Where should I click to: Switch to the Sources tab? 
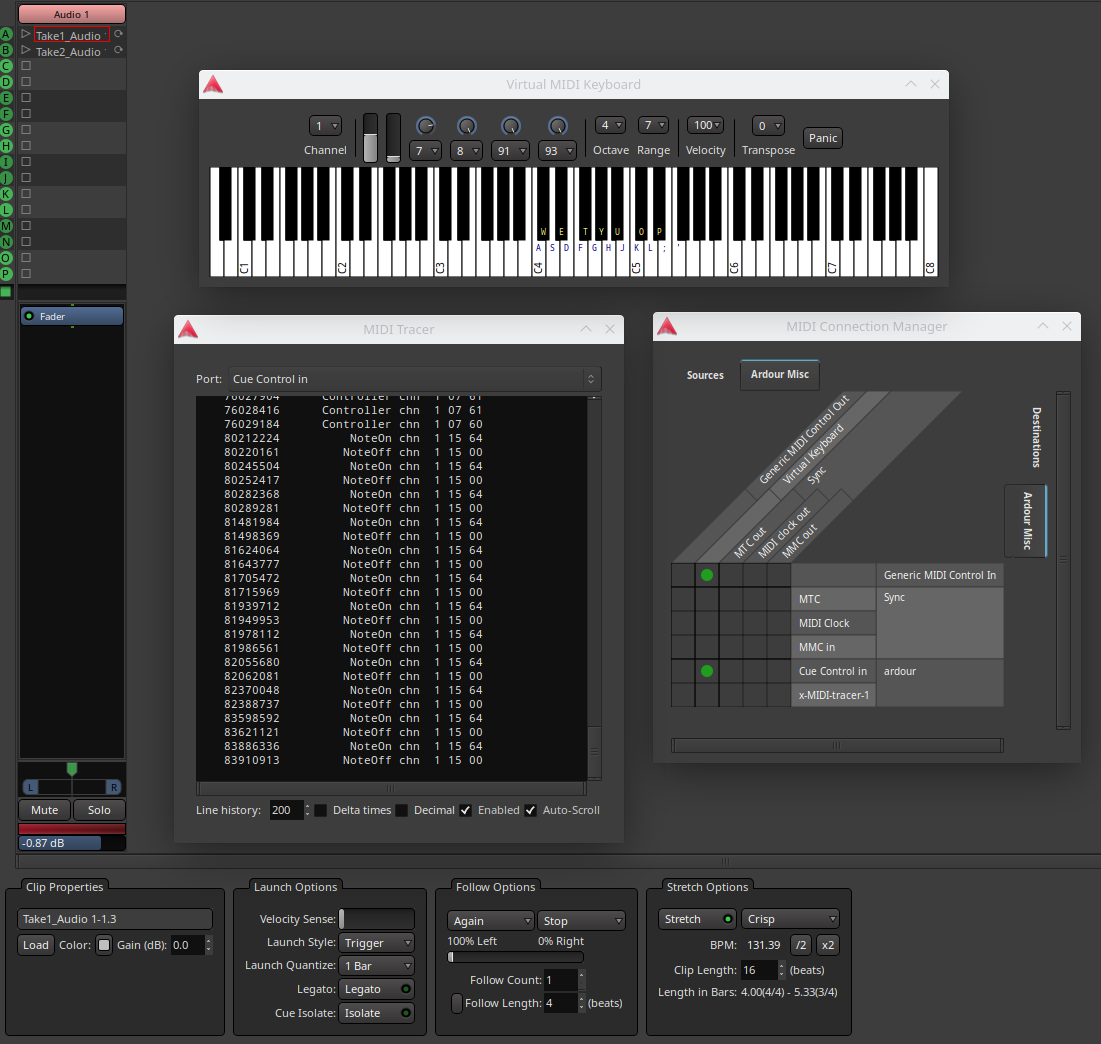705,375
